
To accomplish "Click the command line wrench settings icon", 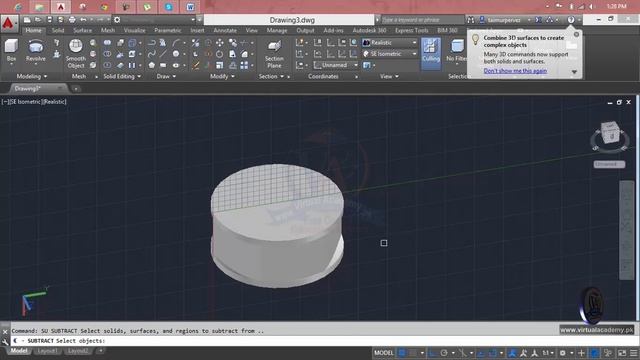I will tap(5, 341).
